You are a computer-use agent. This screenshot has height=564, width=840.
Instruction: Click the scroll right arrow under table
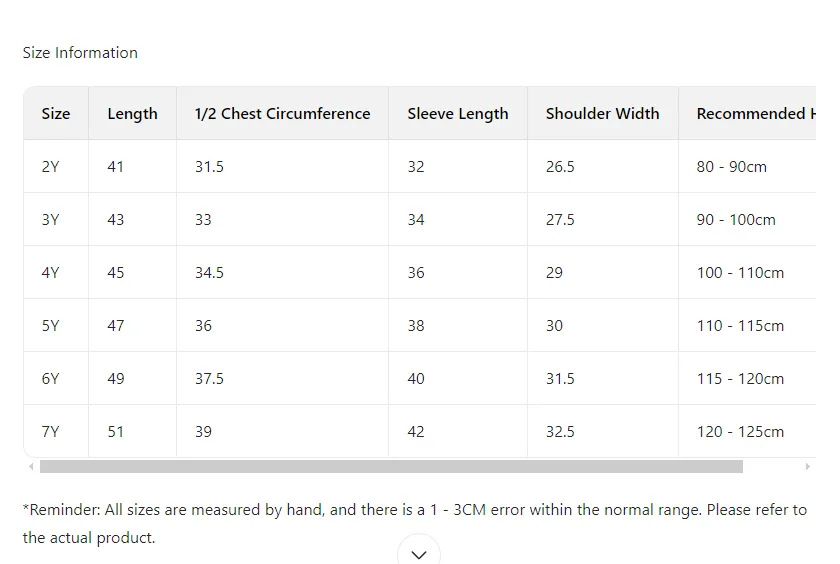click(x=807, y=467)
